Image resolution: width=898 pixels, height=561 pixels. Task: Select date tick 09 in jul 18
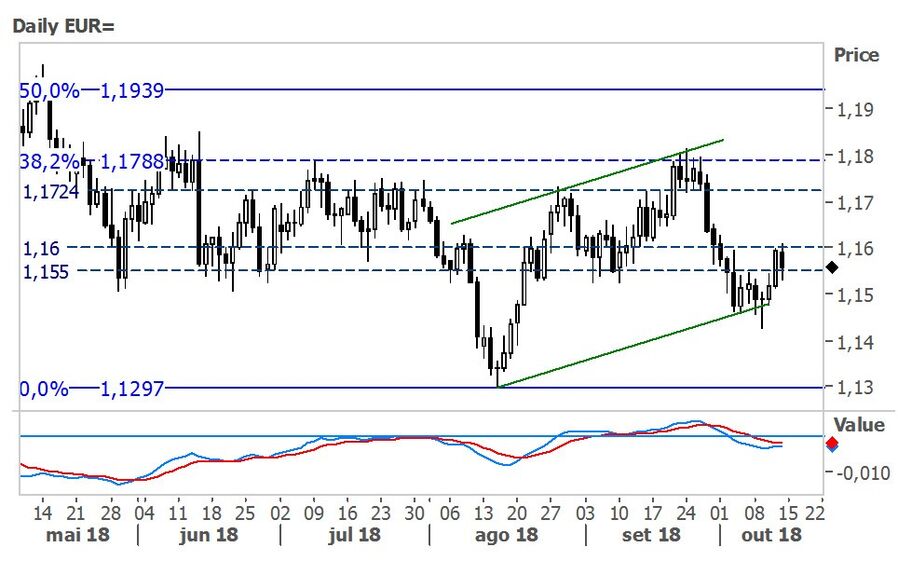click(314, 512)
